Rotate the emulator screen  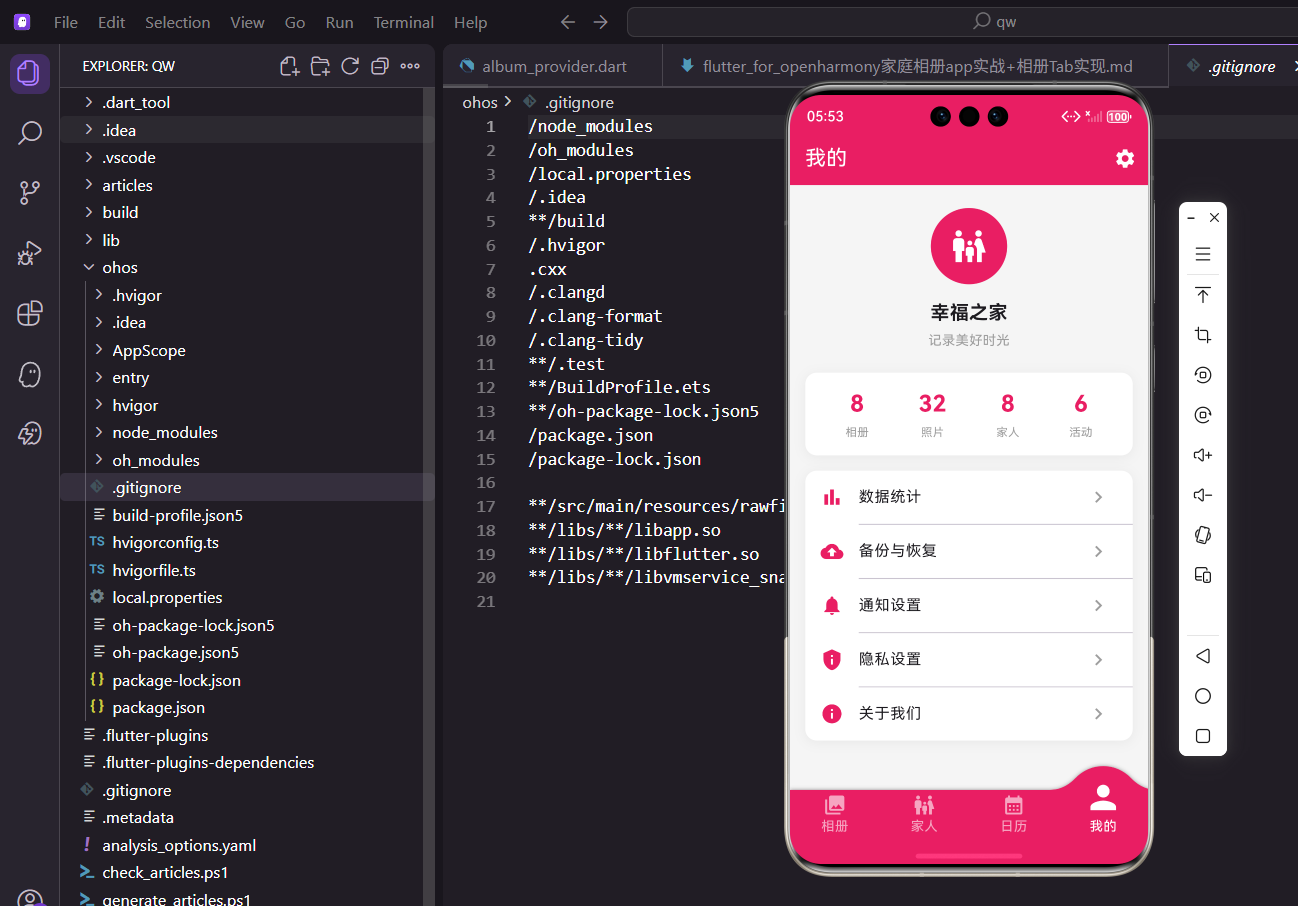pyautogui.click(x=1202, y=535)
